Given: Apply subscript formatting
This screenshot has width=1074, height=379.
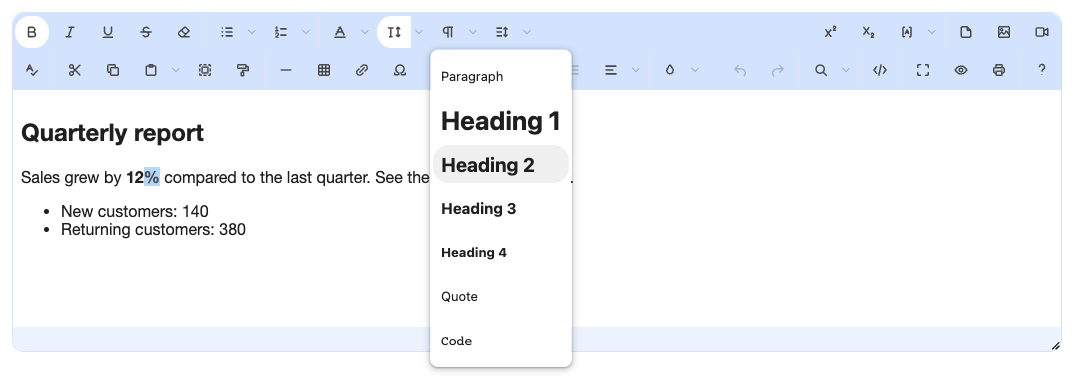Looking at the screenshot, I should click(869, 32).
